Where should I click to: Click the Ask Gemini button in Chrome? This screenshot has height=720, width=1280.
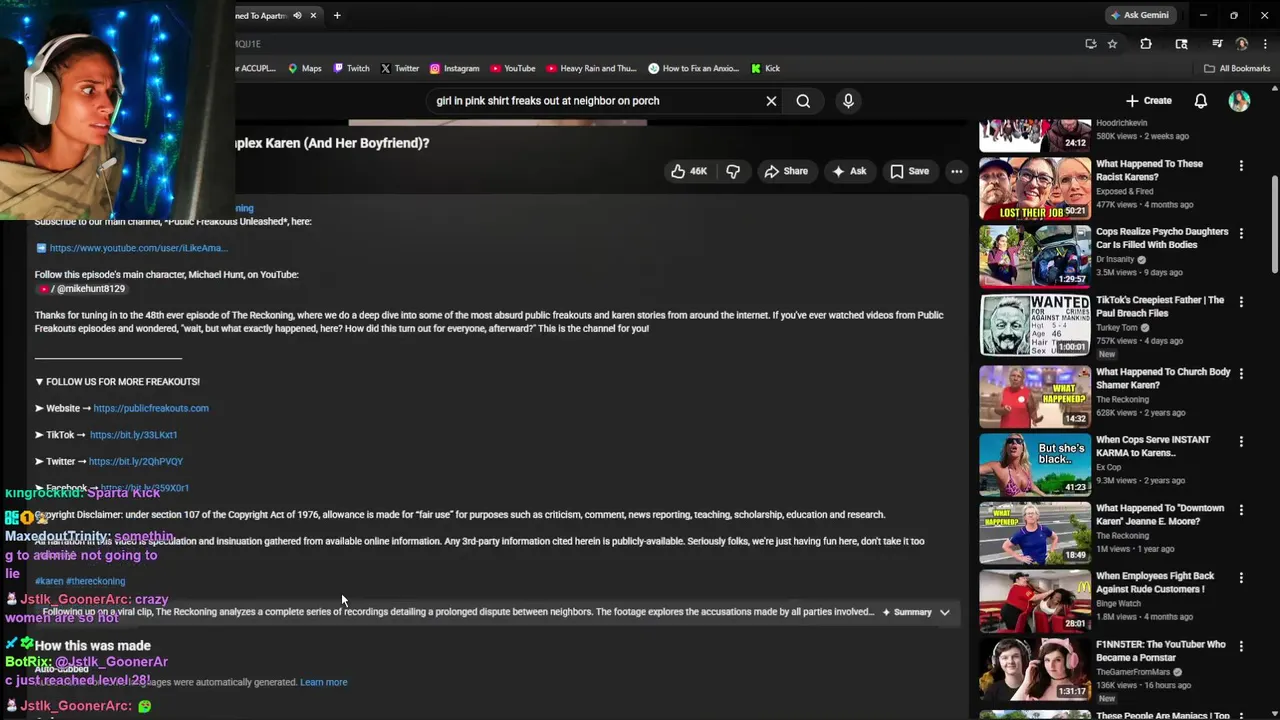(1139, 15)
